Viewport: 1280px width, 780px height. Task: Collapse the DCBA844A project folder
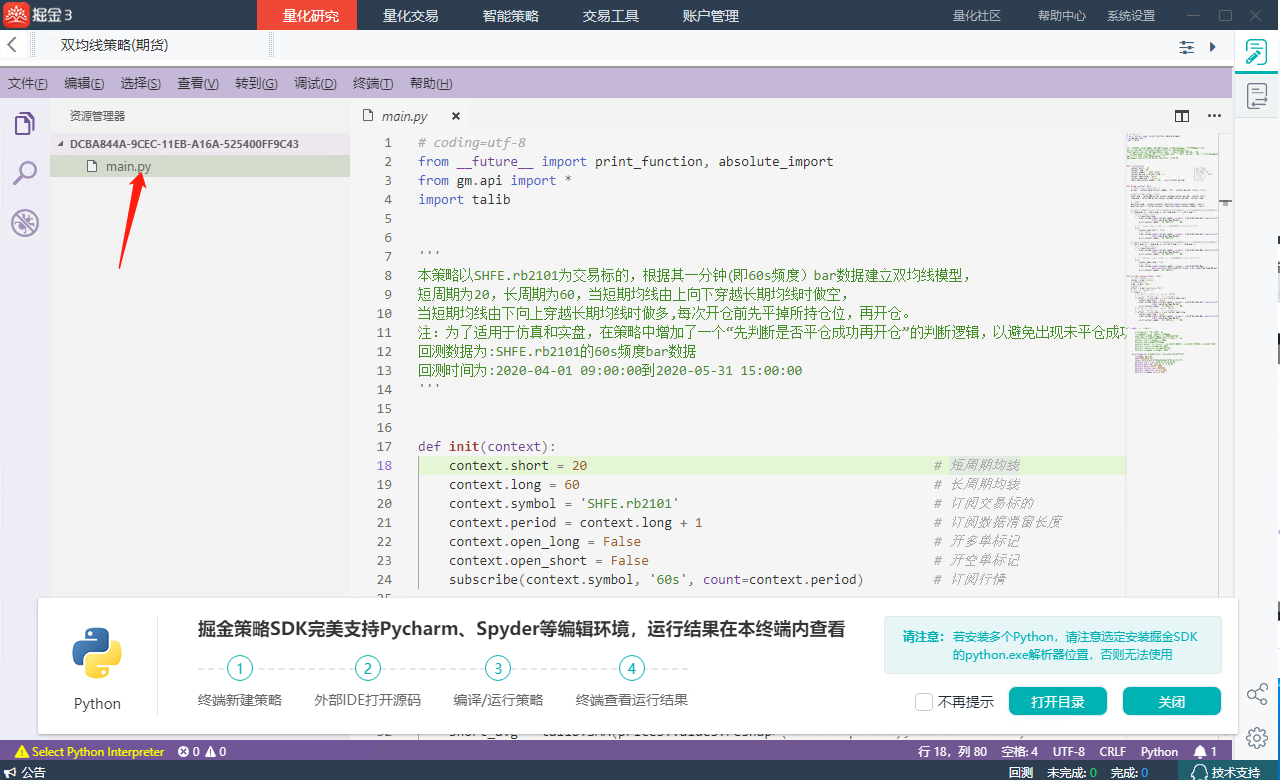200,143
